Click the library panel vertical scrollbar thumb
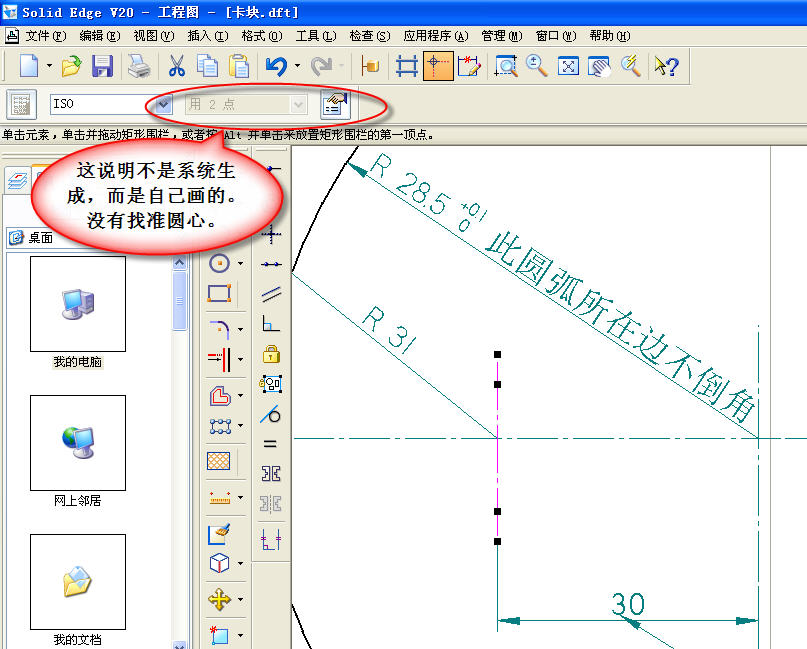 pos(180,301)
